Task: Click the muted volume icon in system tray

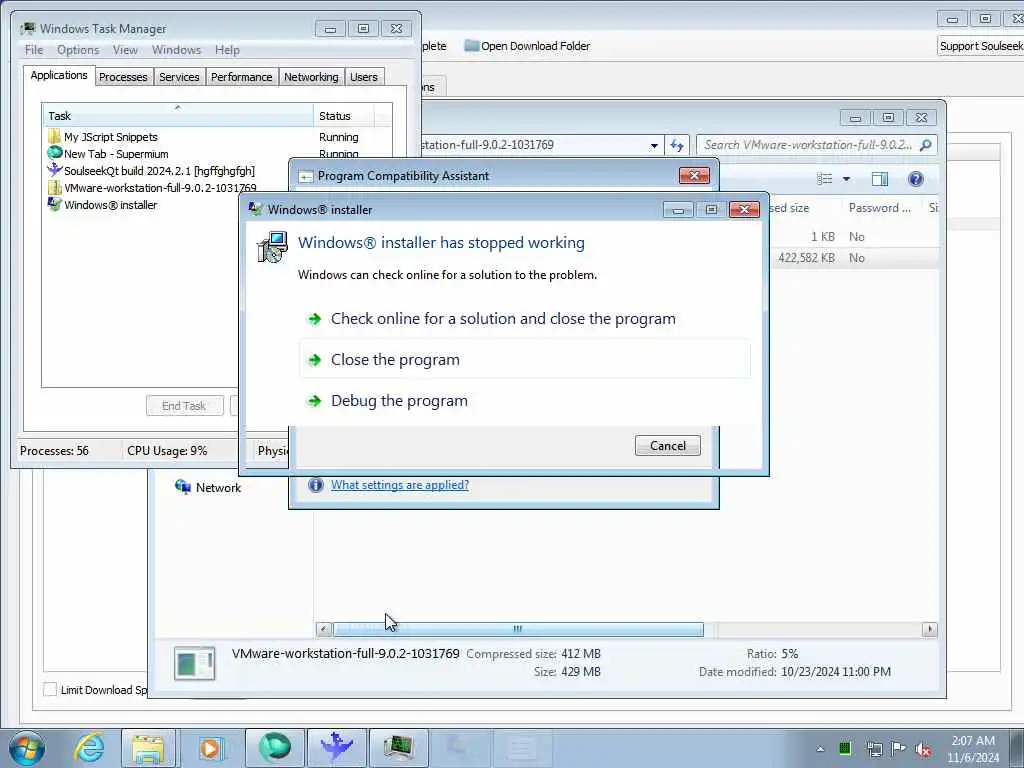Action: tap(923, 749)
